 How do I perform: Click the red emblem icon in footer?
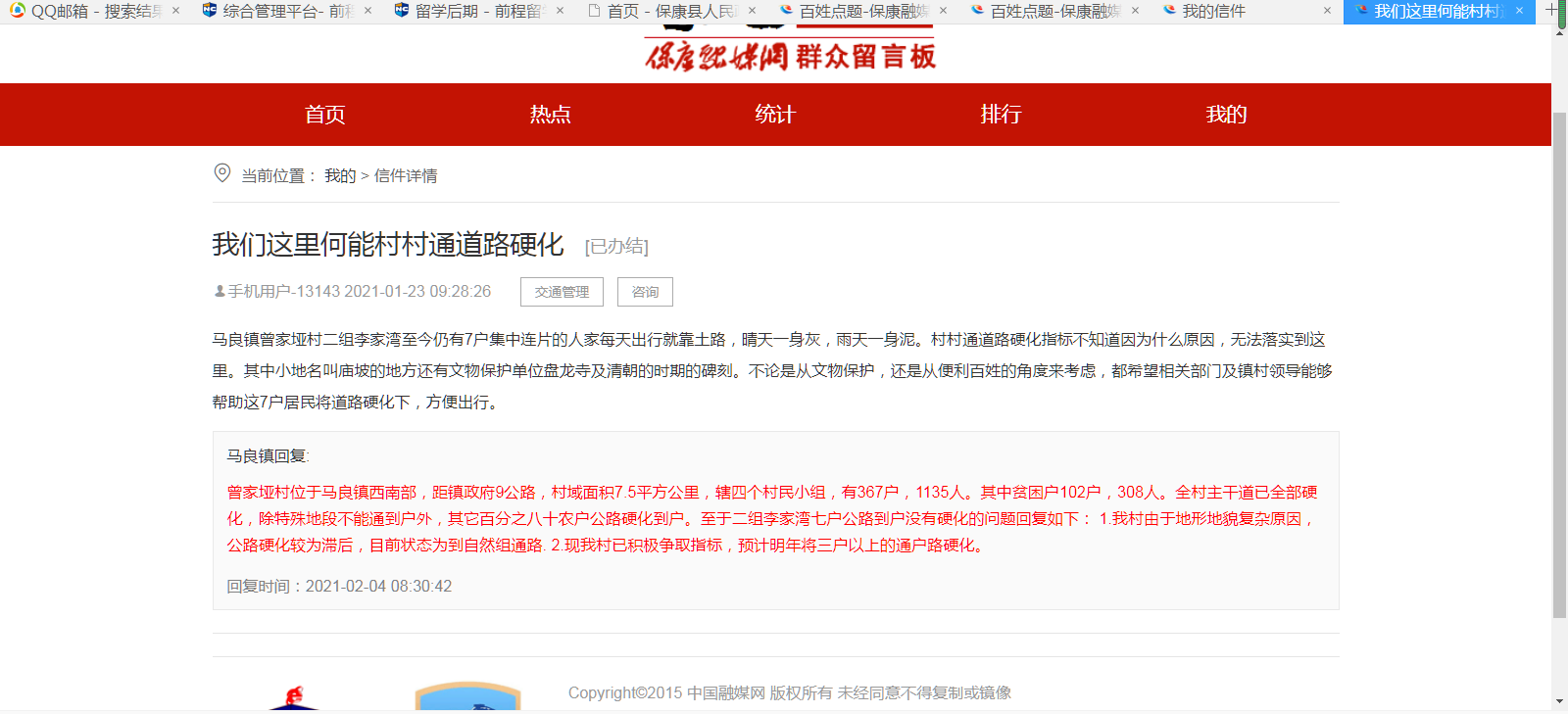point(294,697)
